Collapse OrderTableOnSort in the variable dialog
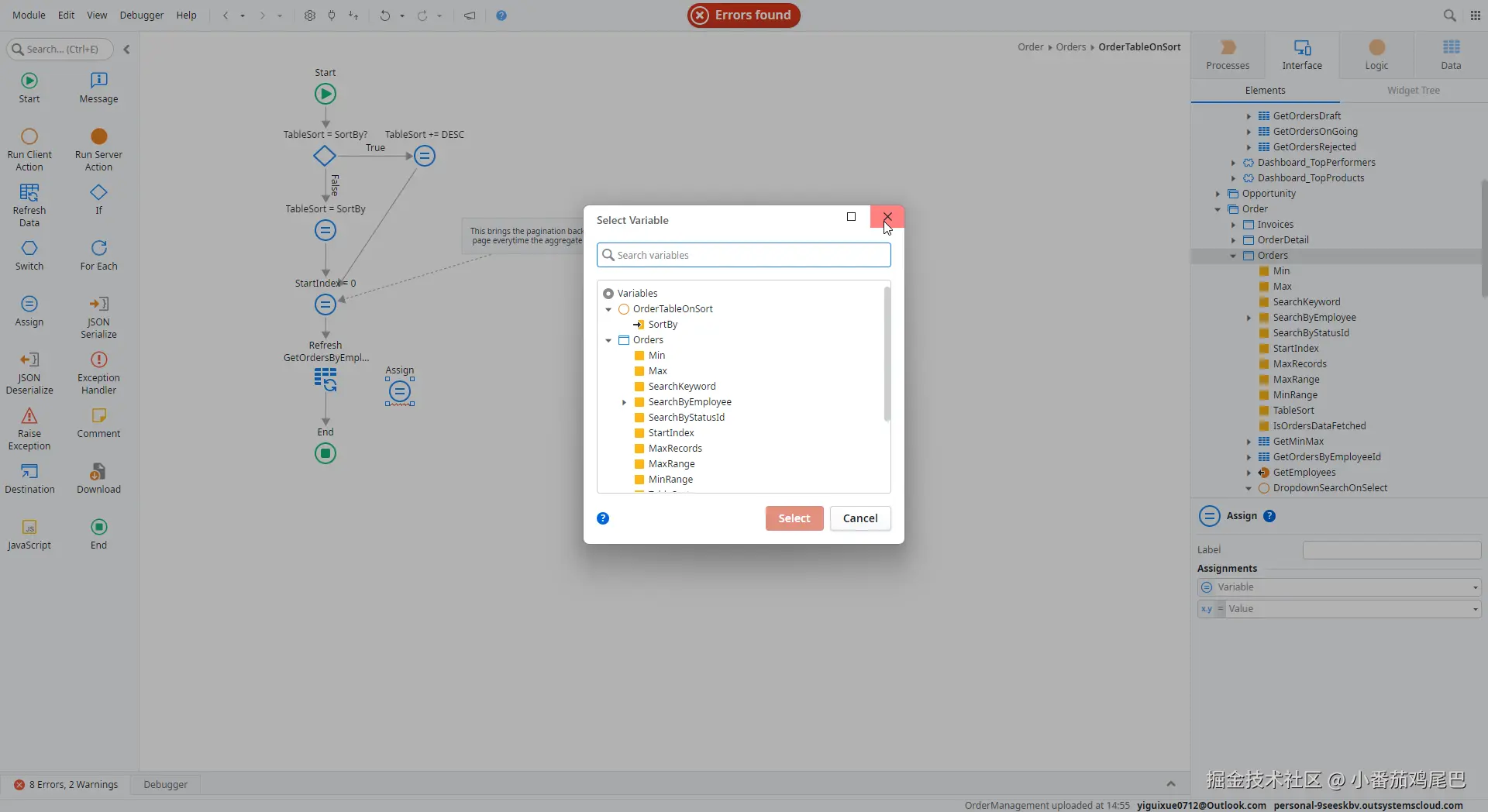The image size is (1488, 812). 608,309
